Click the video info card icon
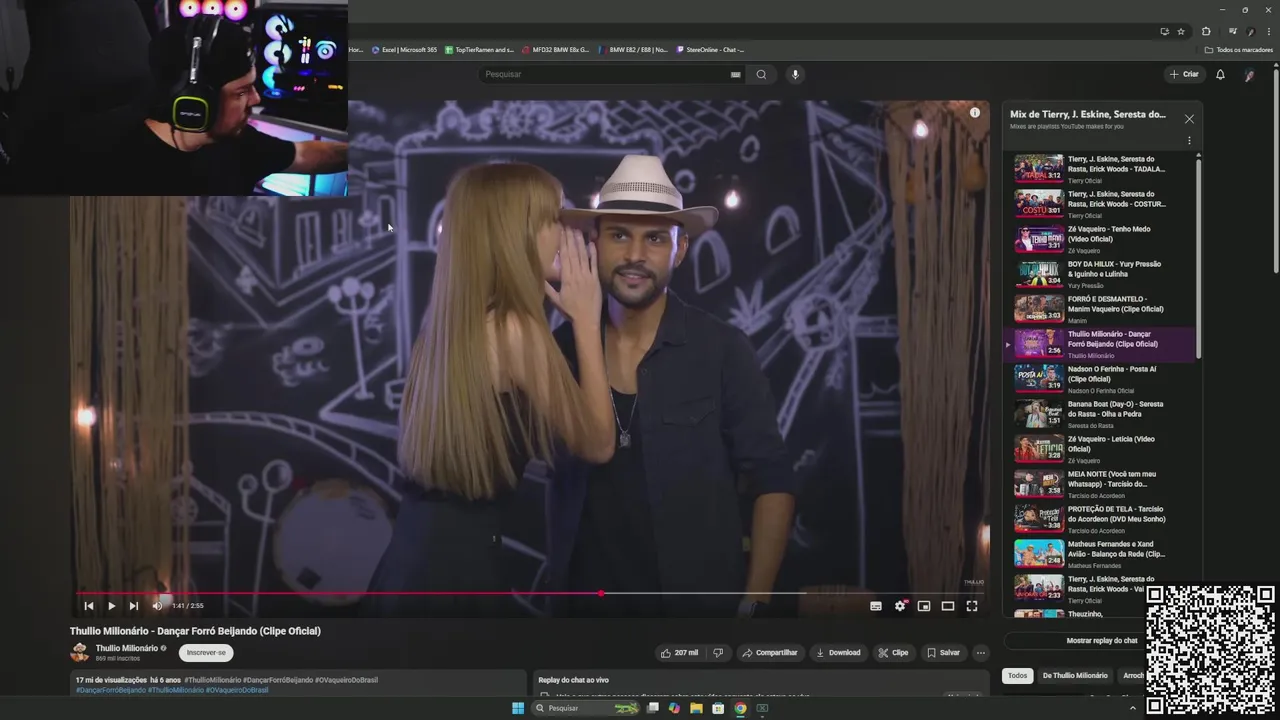The width and height of the screenshot is (1280, 720). point(975,113)
